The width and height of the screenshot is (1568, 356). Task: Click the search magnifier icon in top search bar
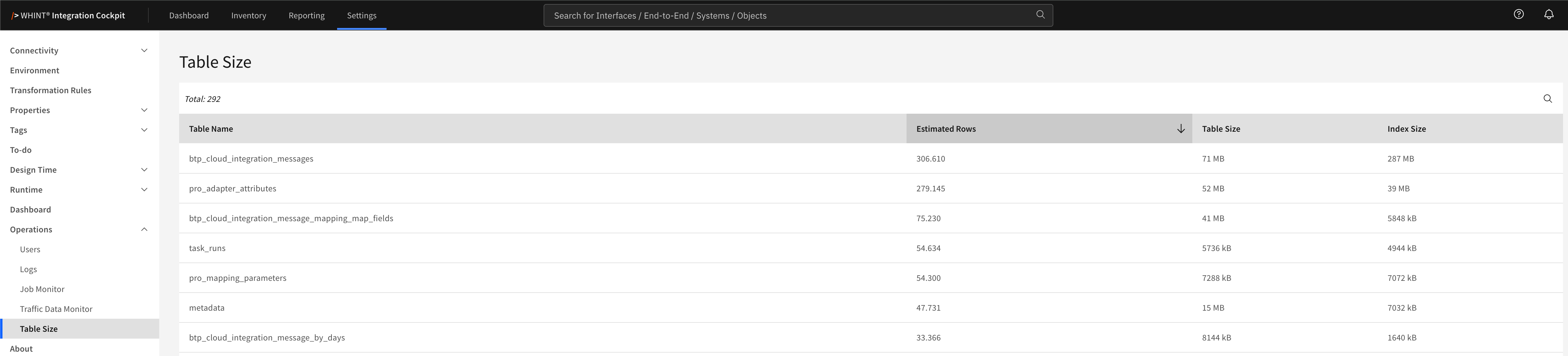pos(1040,15)
